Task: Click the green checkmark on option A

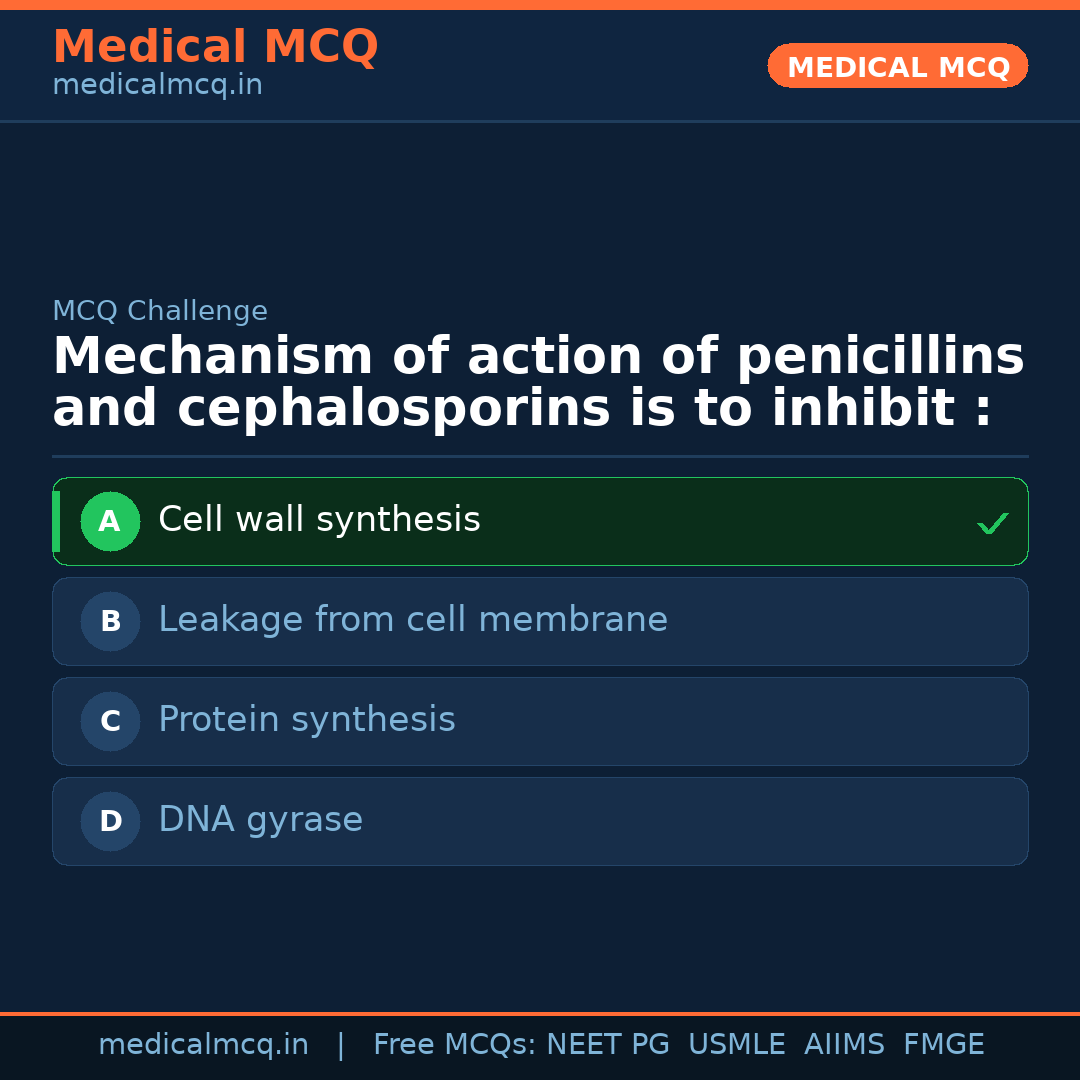Action: (x=992, y=523)
